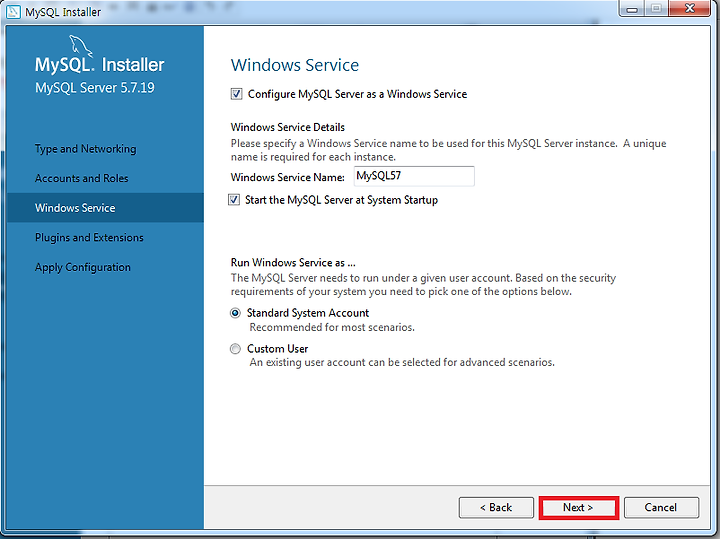Open Plugins and Extensions step
720x539 pixels.
click(x=89, y=237)
